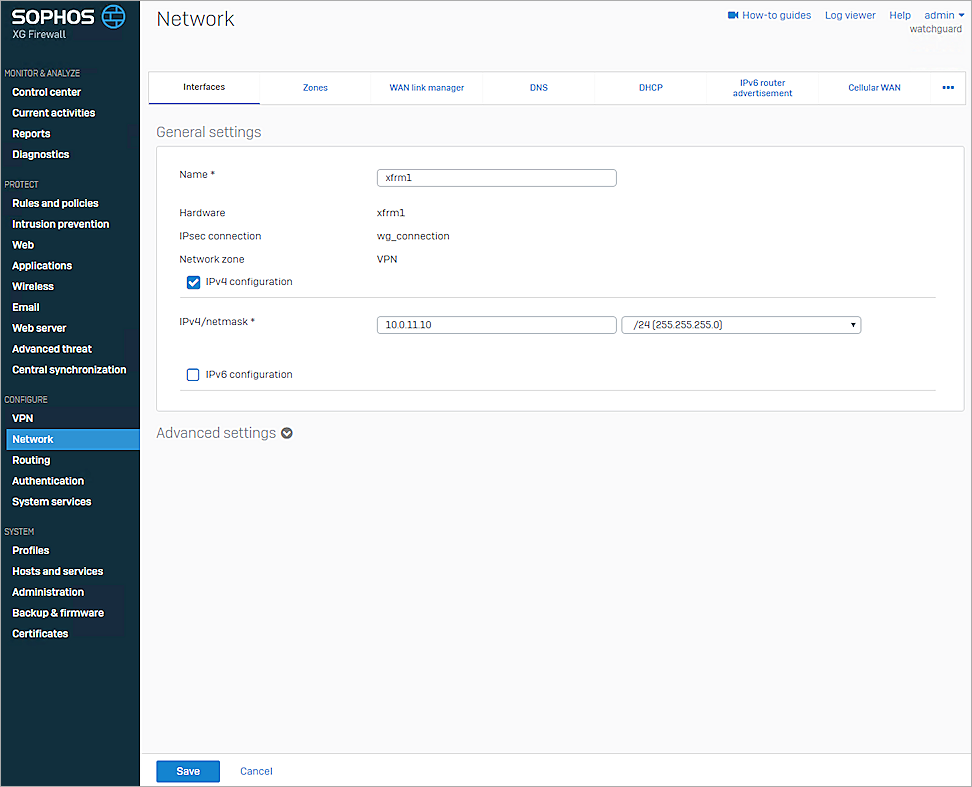
Task: Select VPN in the sidebar
Action: 22,418
